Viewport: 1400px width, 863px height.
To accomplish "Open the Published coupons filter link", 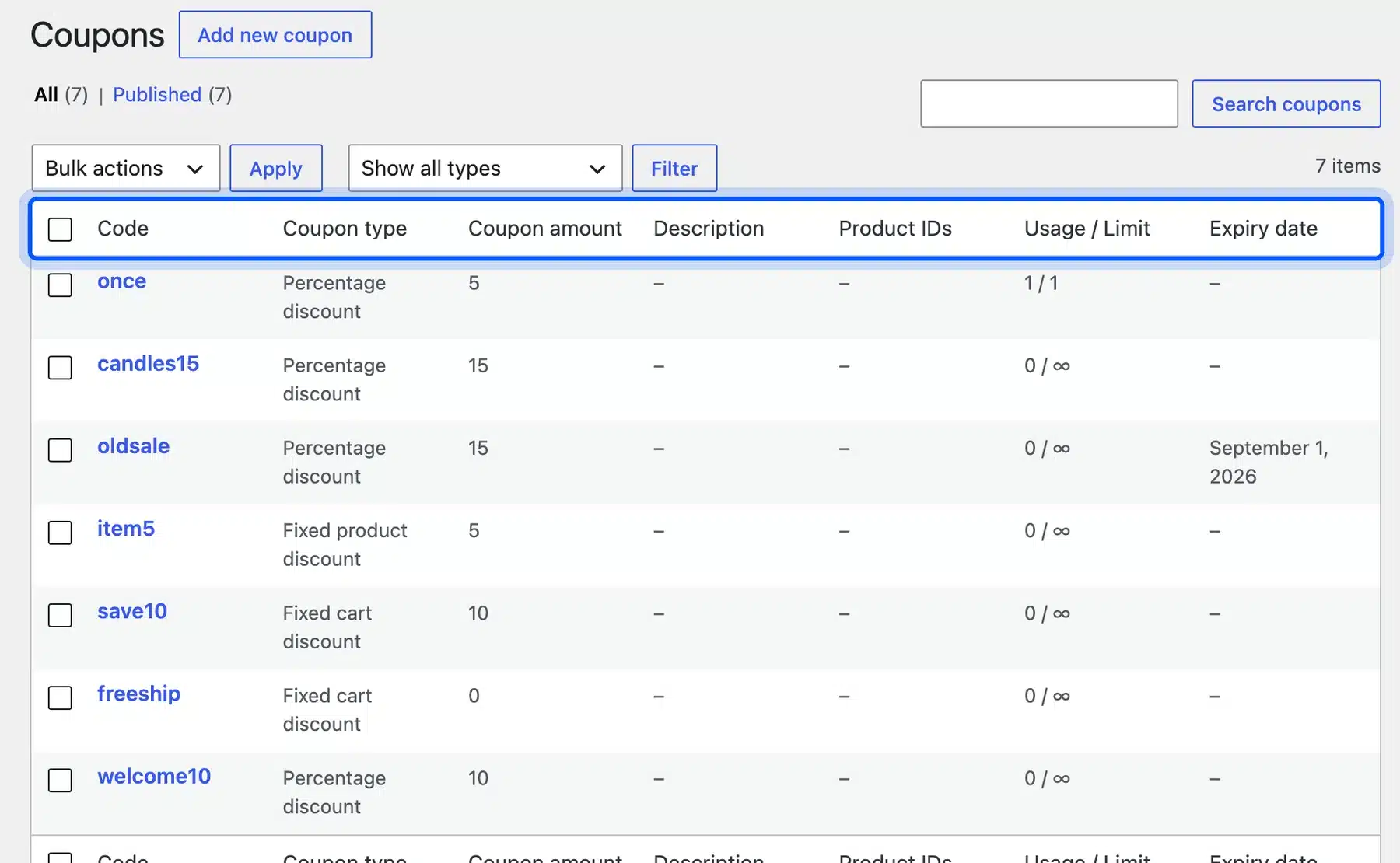I will (157, 95).
